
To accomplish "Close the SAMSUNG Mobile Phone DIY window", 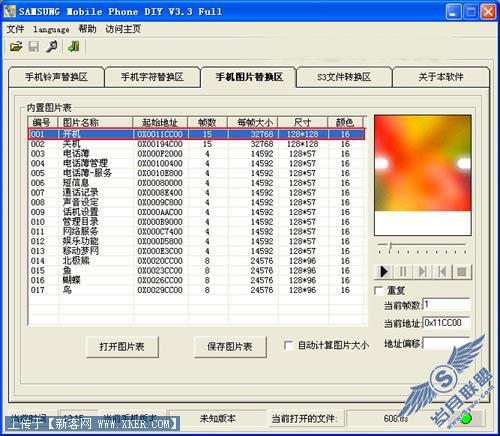I will coord(488,12).
